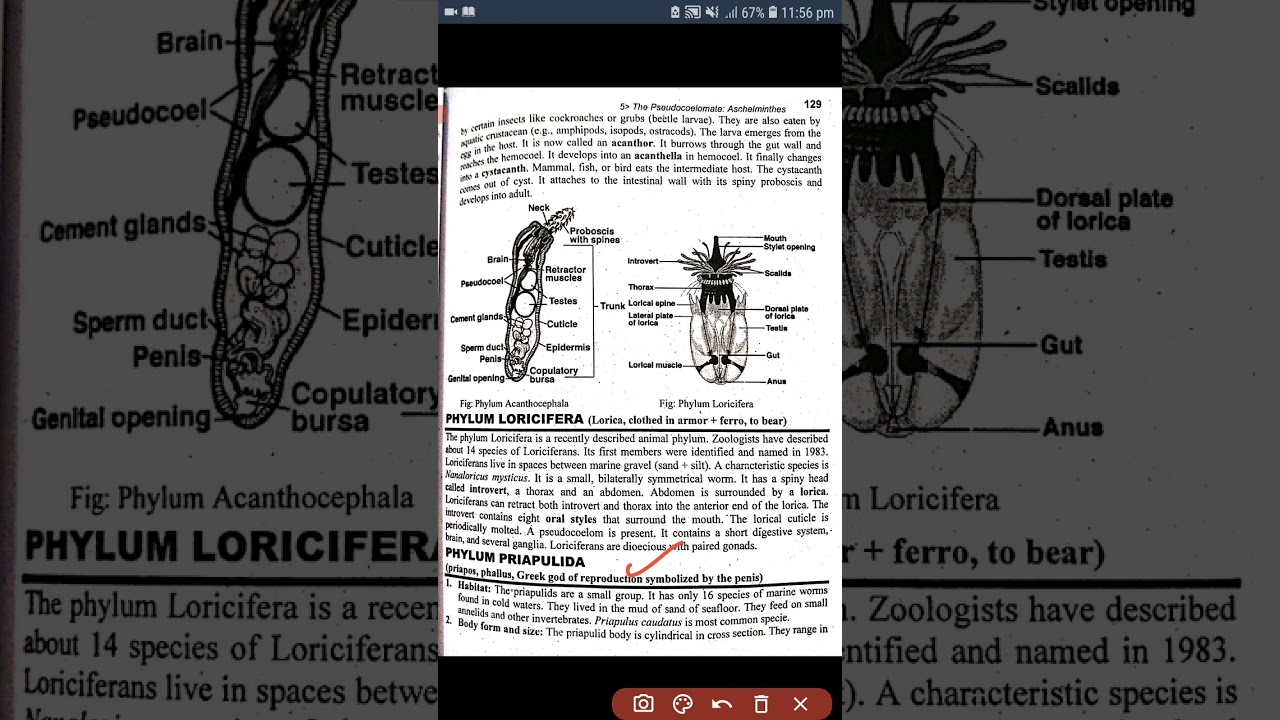Close the red annotation toolbar
The width and height of the screenshot is (1280, 720).
(x=801, y=704)
